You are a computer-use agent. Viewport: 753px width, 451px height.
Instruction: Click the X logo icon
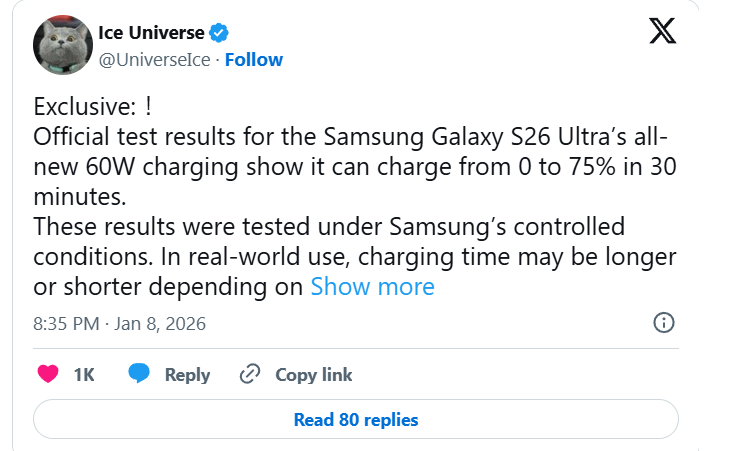click(x=661, y=33)
